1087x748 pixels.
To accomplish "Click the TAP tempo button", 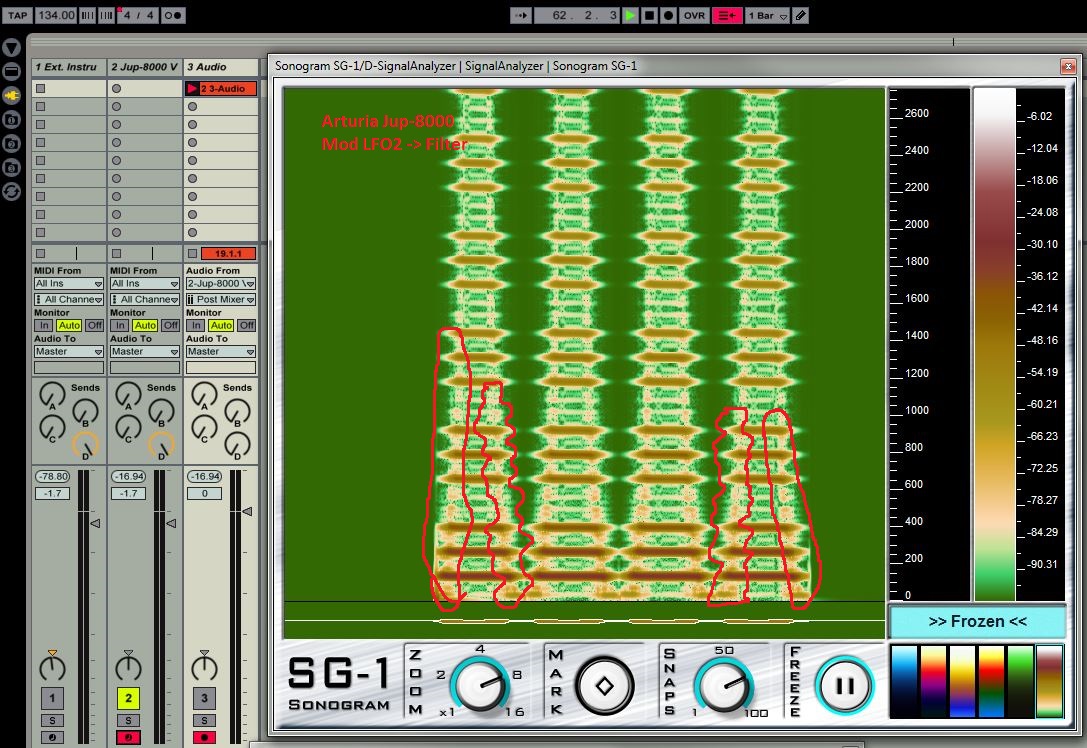I will coord(17,15).
